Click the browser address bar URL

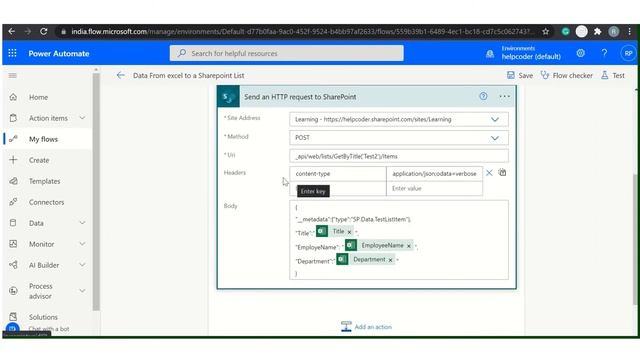(300, 31)
